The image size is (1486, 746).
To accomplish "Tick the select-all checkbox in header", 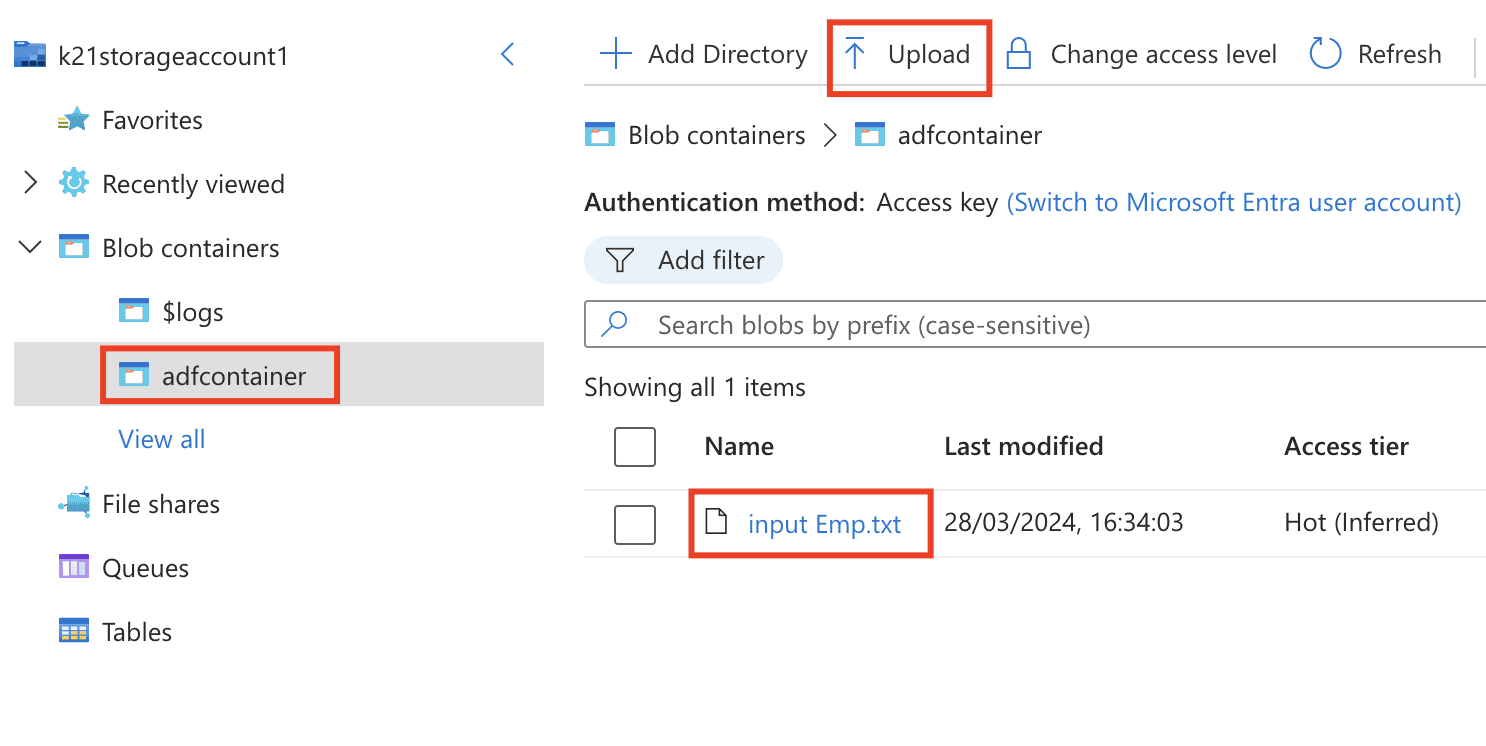I will click(x=634, y=447).
